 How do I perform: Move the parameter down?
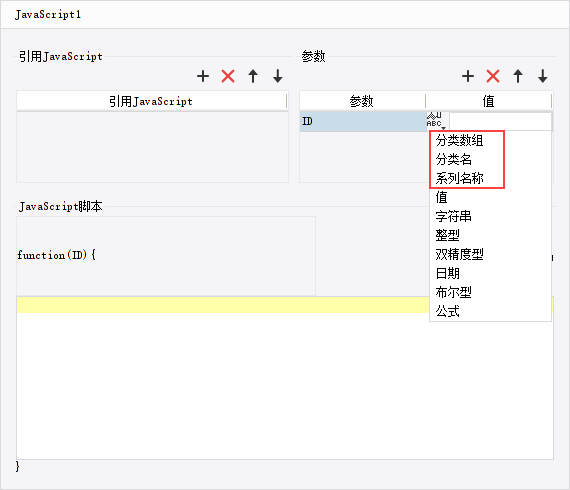[543, 76]
